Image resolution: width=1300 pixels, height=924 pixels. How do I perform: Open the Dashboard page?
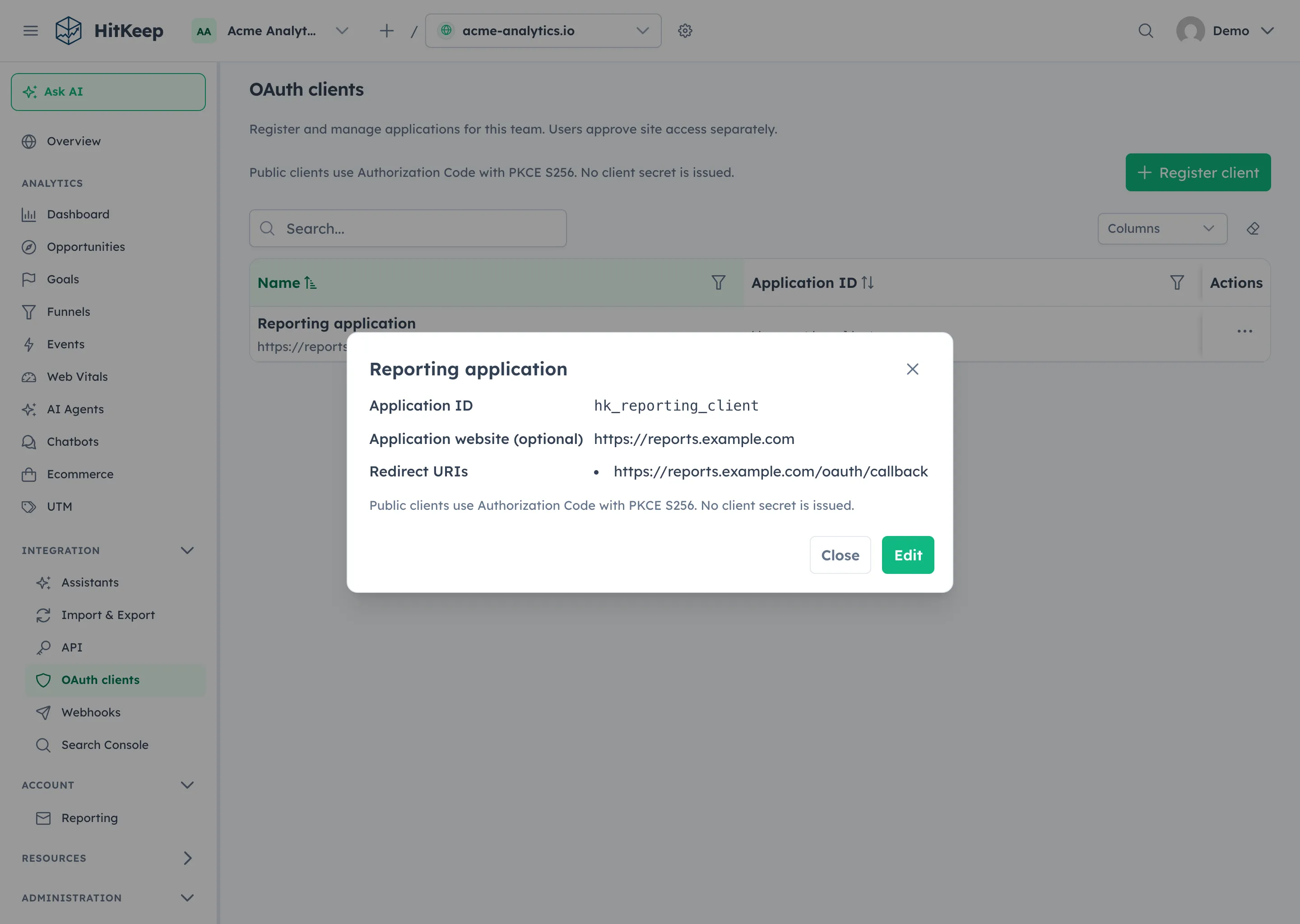click(108, 214)
